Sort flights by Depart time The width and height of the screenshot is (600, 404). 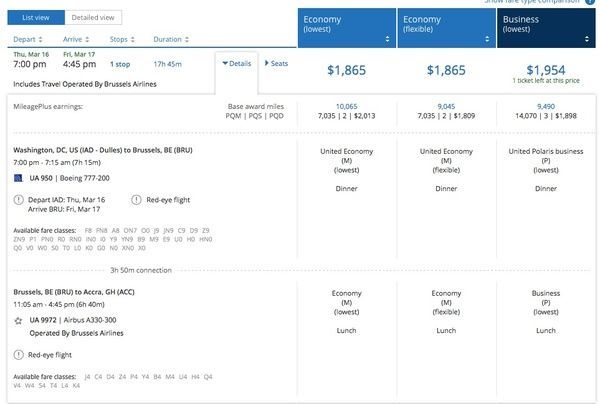pos(30,39)
